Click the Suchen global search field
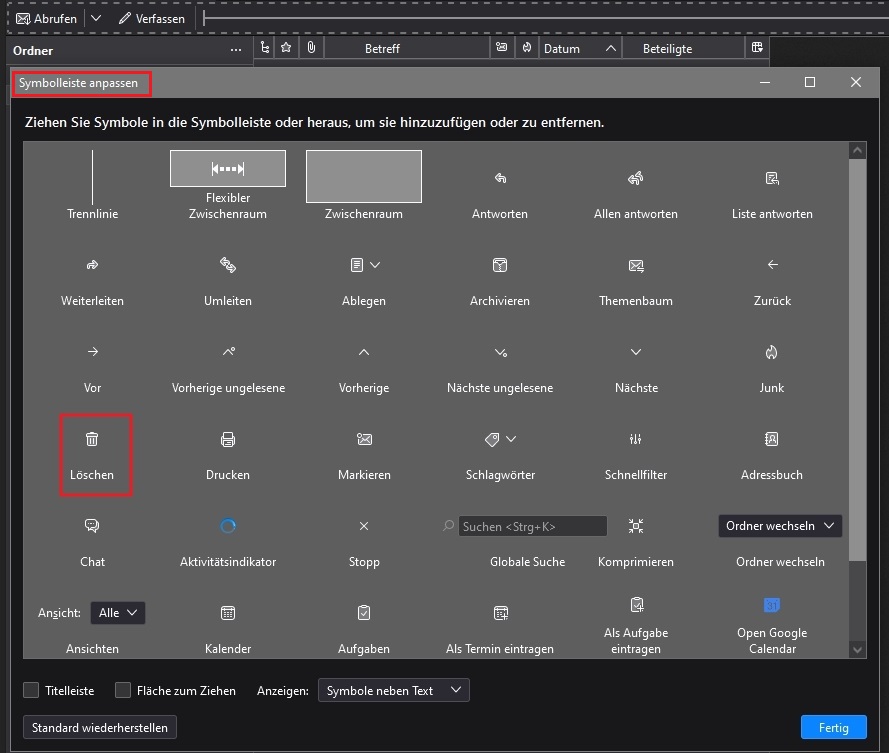 [532, 526]
